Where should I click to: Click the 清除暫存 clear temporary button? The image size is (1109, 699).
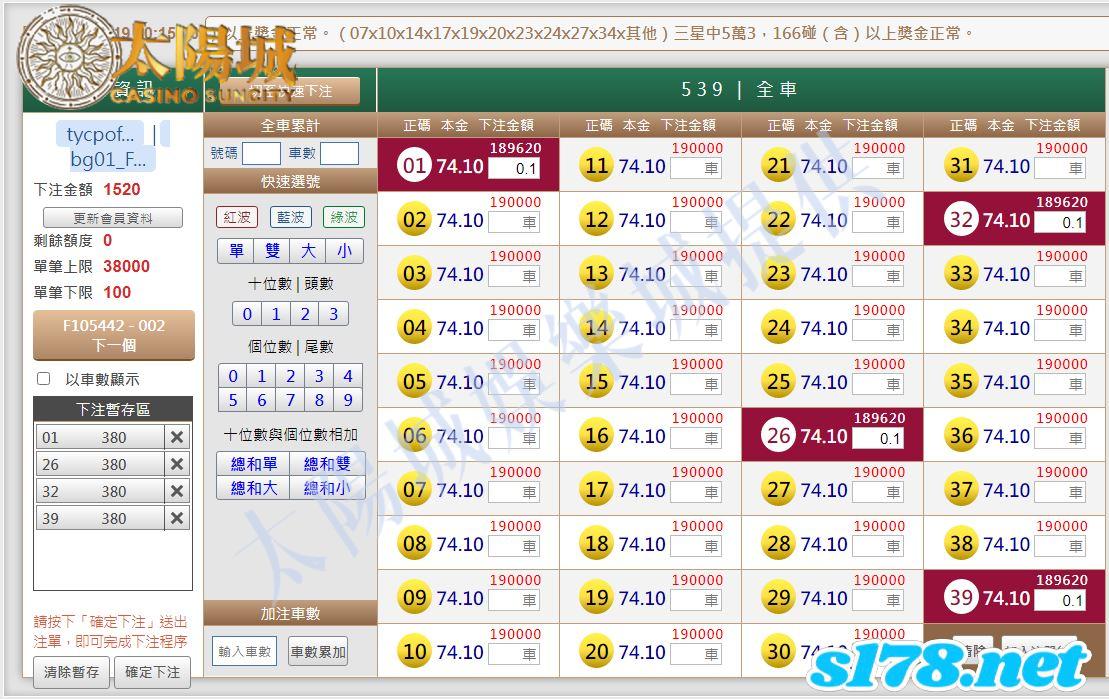71,671
